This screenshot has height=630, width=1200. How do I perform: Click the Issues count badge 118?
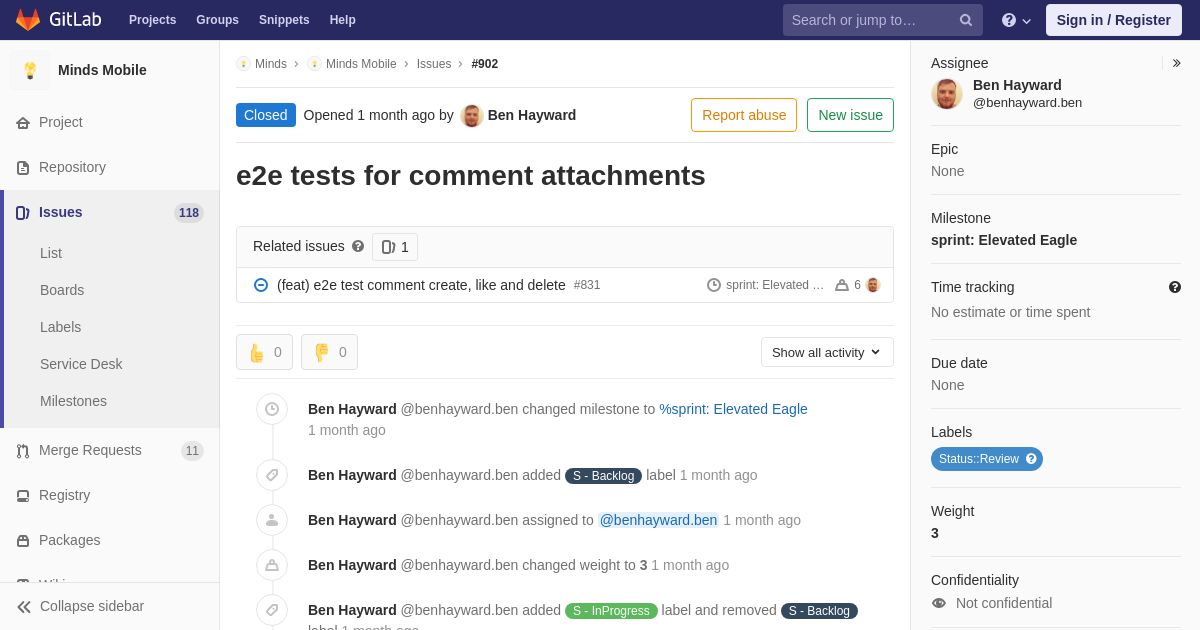tap(189, 213)
